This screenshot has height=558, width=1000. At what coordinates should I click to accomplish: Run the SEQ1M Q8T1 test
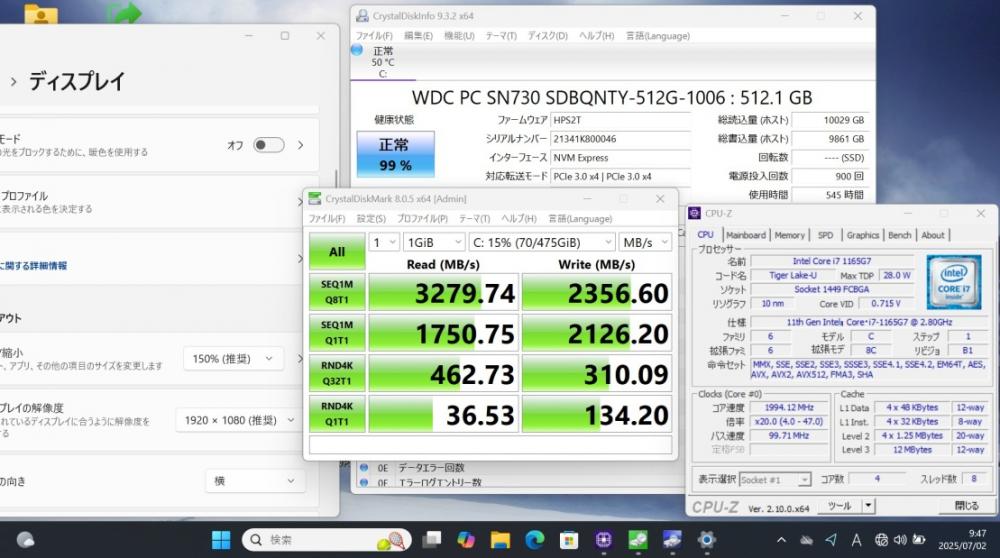click(x=337, y=292)
